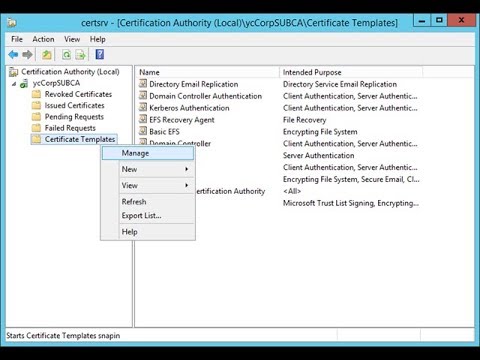Click the Refresh toolbar icon
Viewport: 480px width, 360px height.
pyautogui.click(x=66, y=54)
